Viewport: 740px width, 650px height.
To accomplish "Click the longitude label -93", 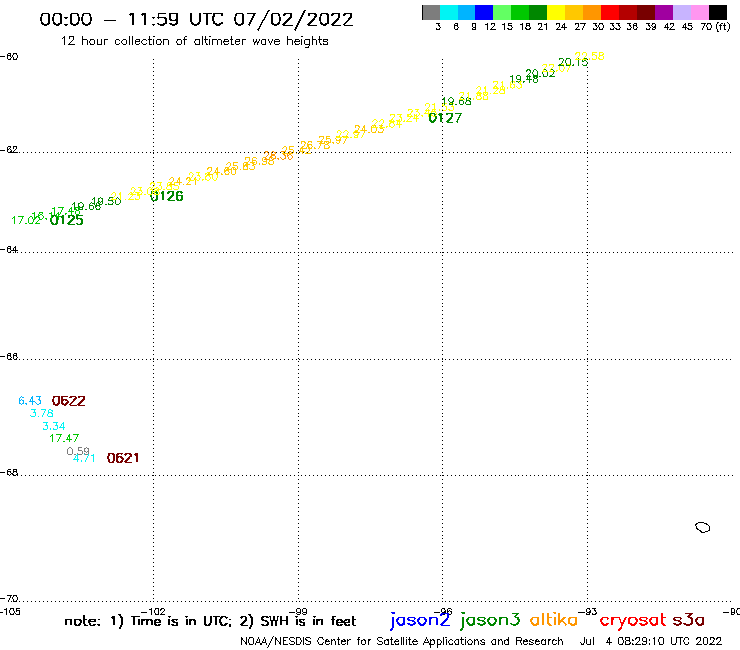I will 588,612.
